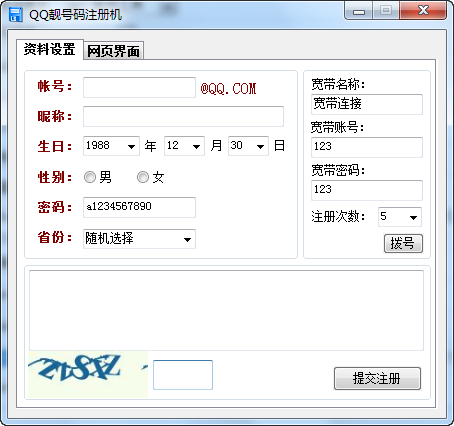Focus the 宽带密码 input field

367,190
